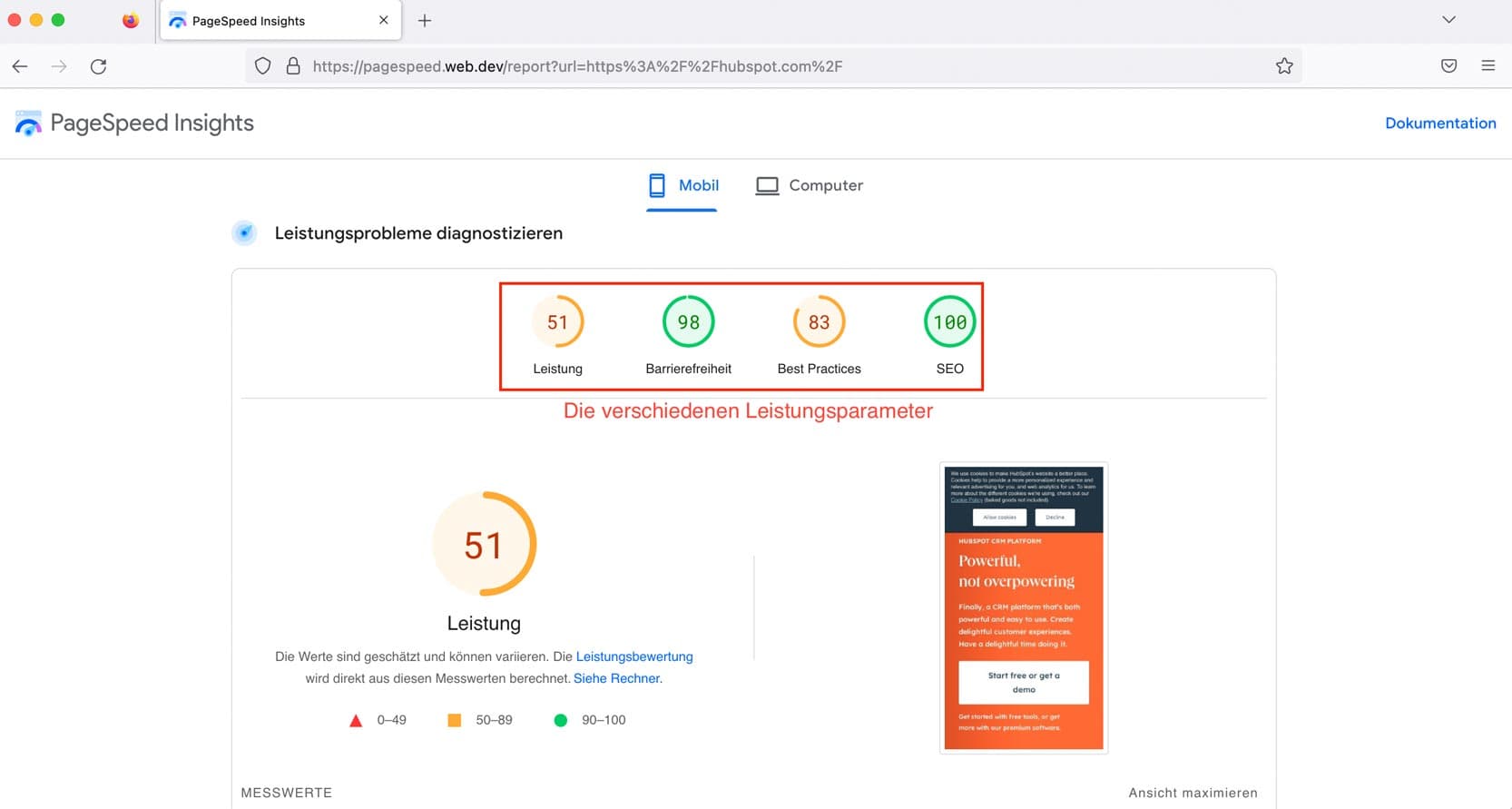Click the padlock site info icon

(x=293, y=66)
